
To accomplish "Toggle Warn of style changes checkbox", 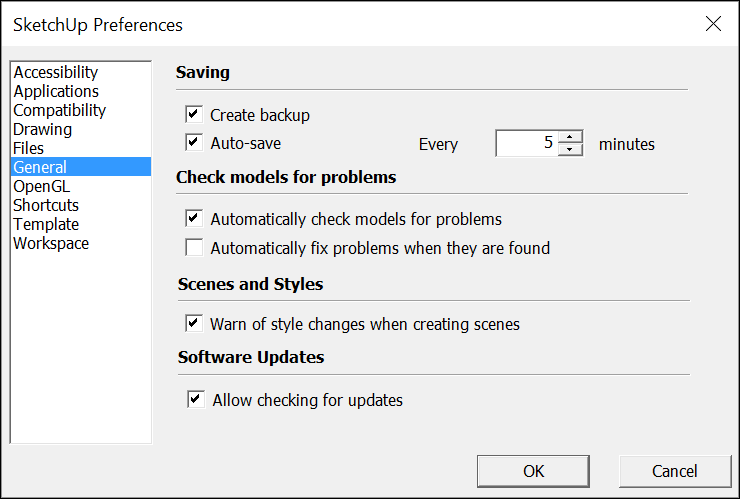I will (194, 323).
